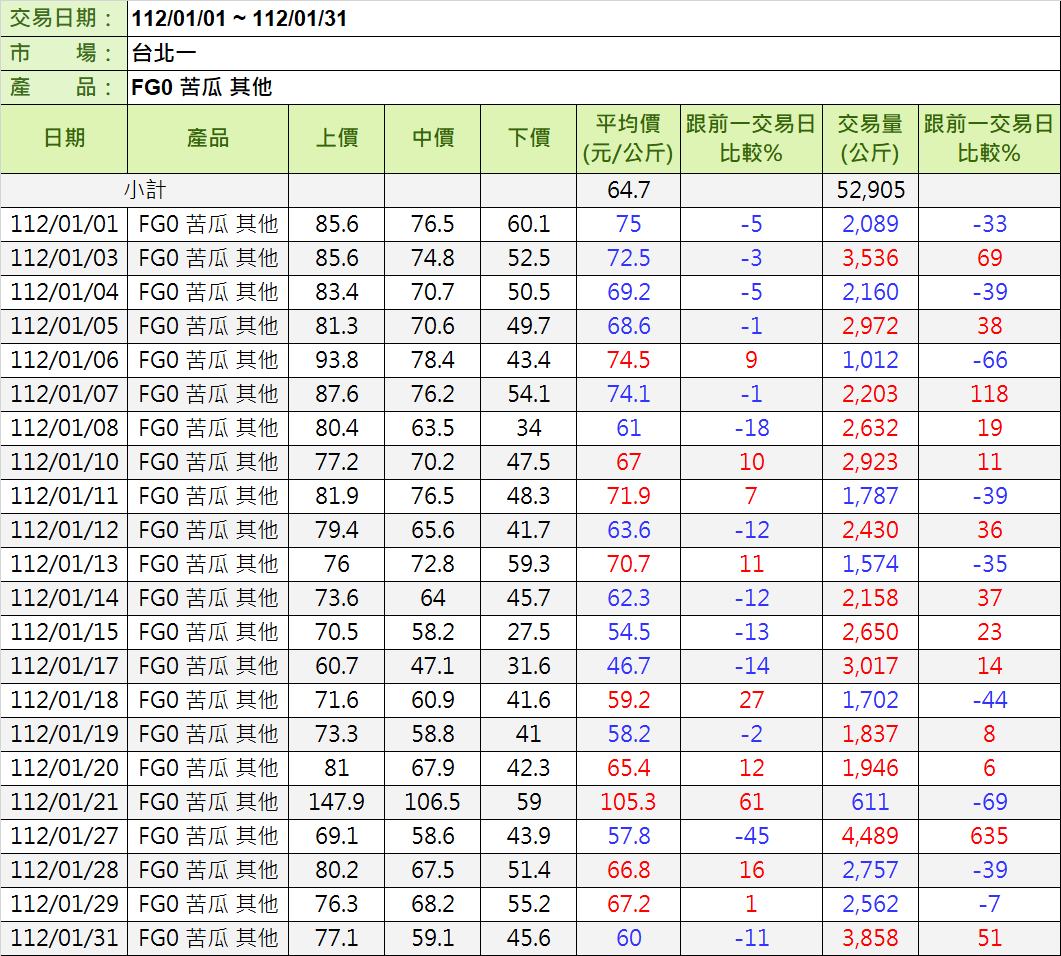Click the 下價 column header
This screenshot has height=956, width=1061.
point(529,138)
